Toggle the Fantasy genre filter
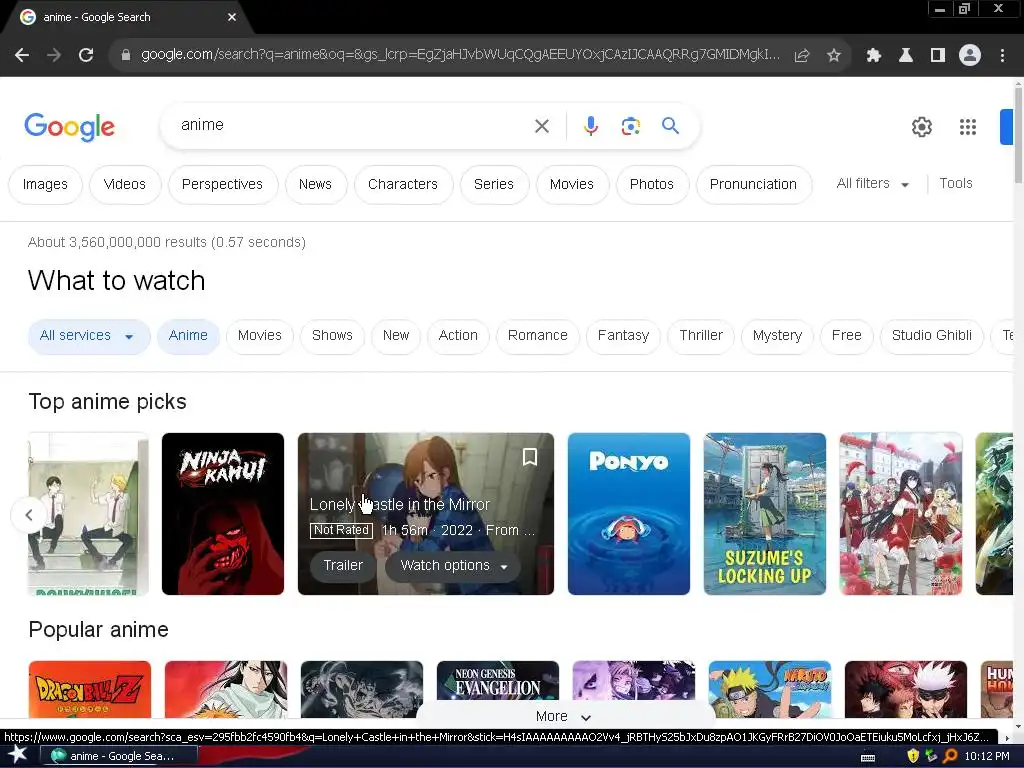Viewport: 1024px width, 768px height. [x=624, y=336]
